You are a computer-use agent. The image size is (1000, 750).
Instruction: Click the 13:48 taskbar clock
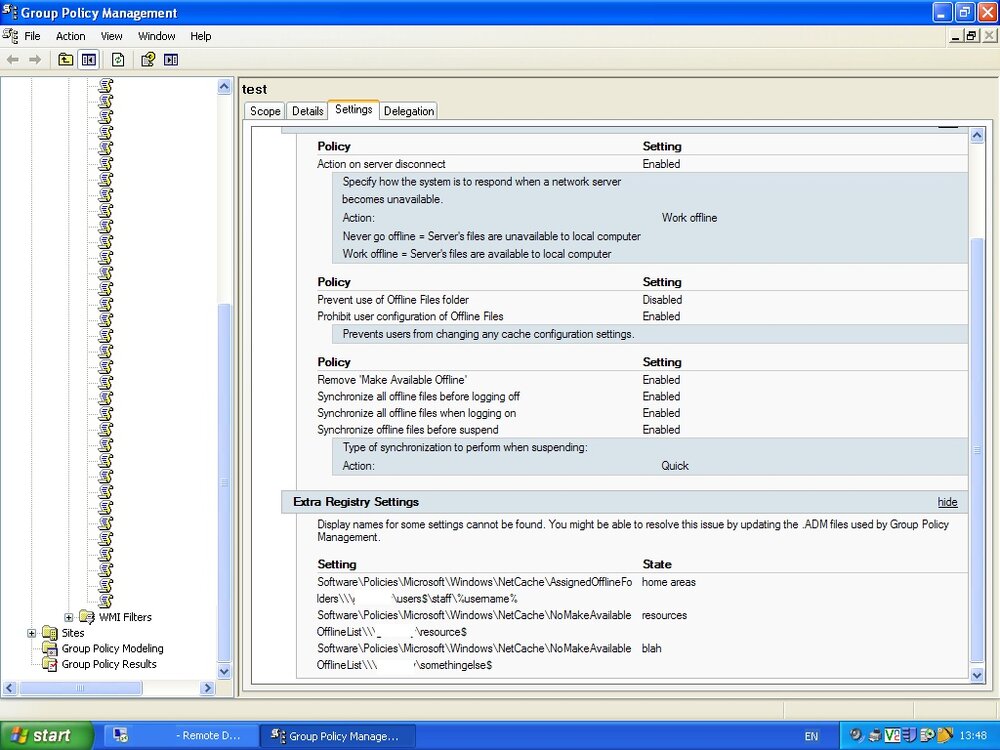pos(973,736)
